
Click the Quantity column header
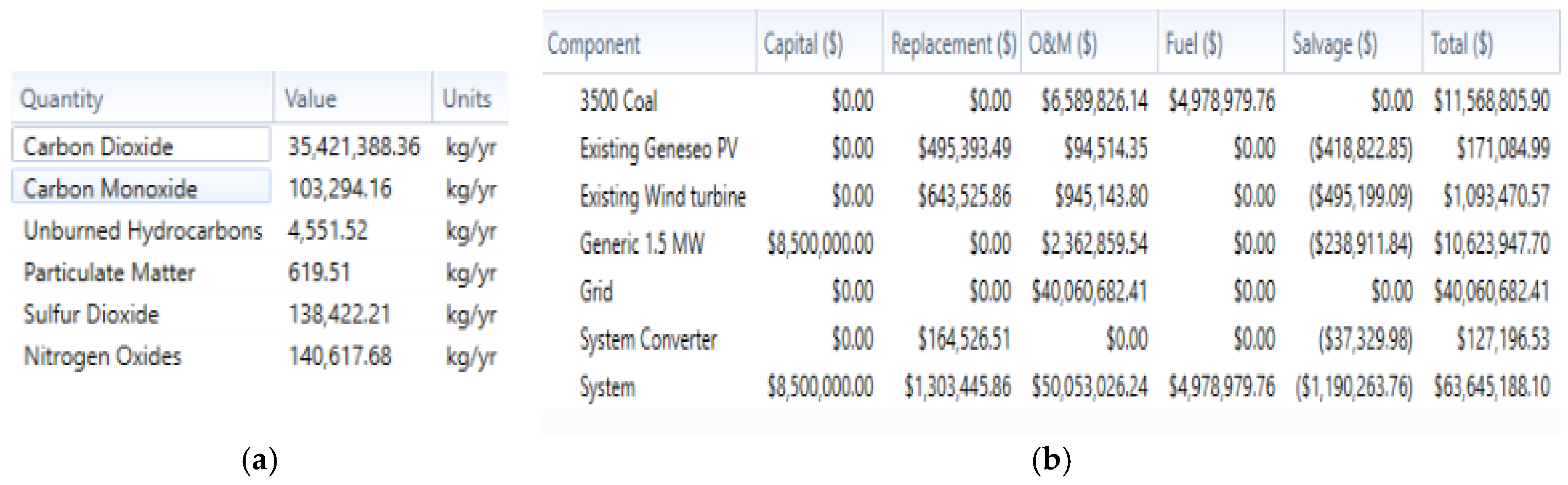click(x=62, y=98)
